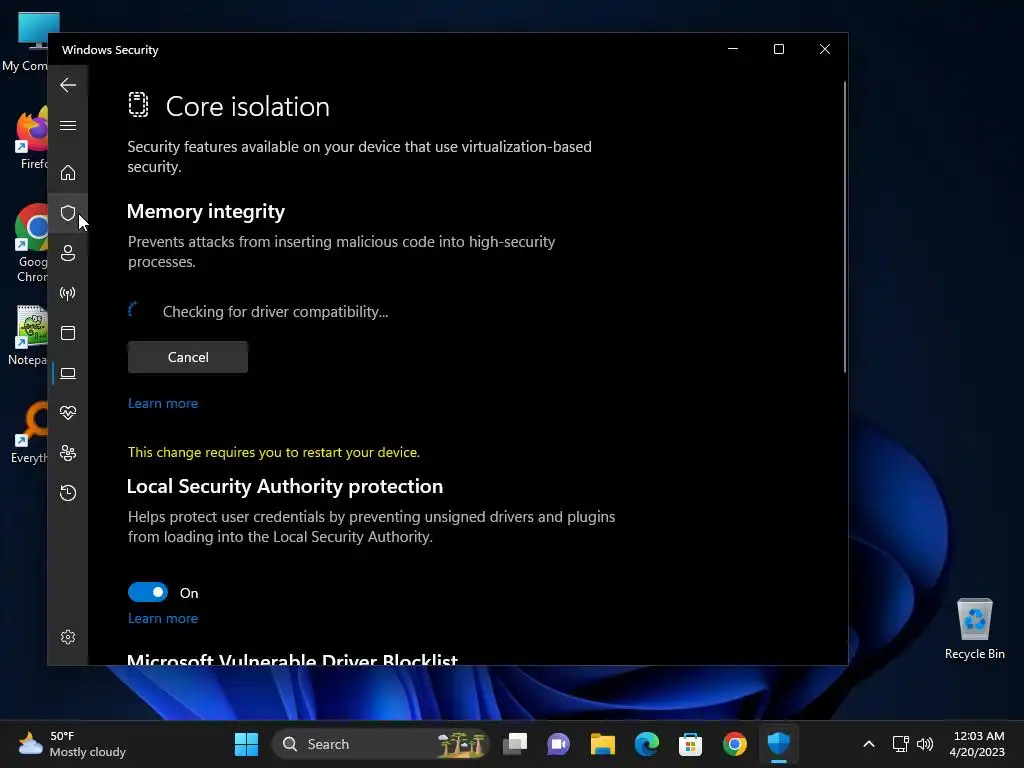Viewport: 1024px width, 768px height.
Task: Click Learn more under Memory integrity
Action: point(163,404)
